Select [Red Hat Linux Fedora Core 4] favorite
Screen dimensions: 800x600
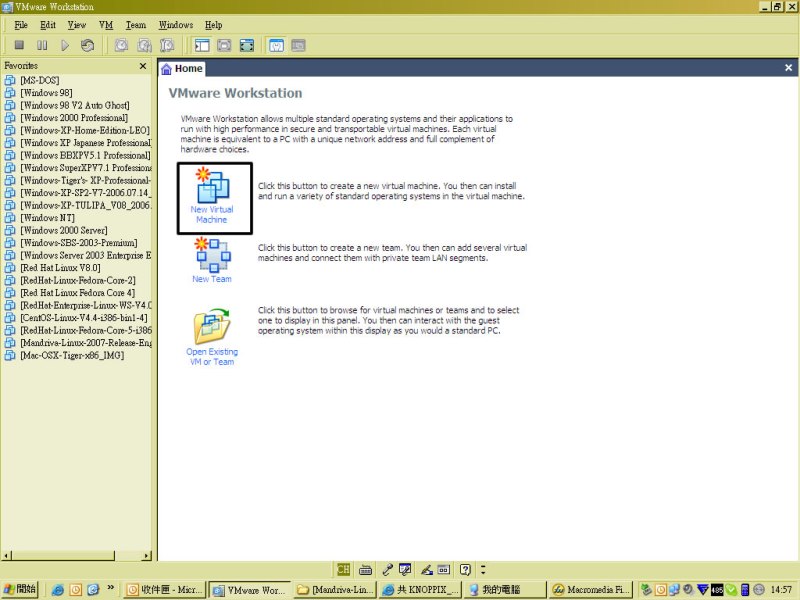[x=78, y=292]
